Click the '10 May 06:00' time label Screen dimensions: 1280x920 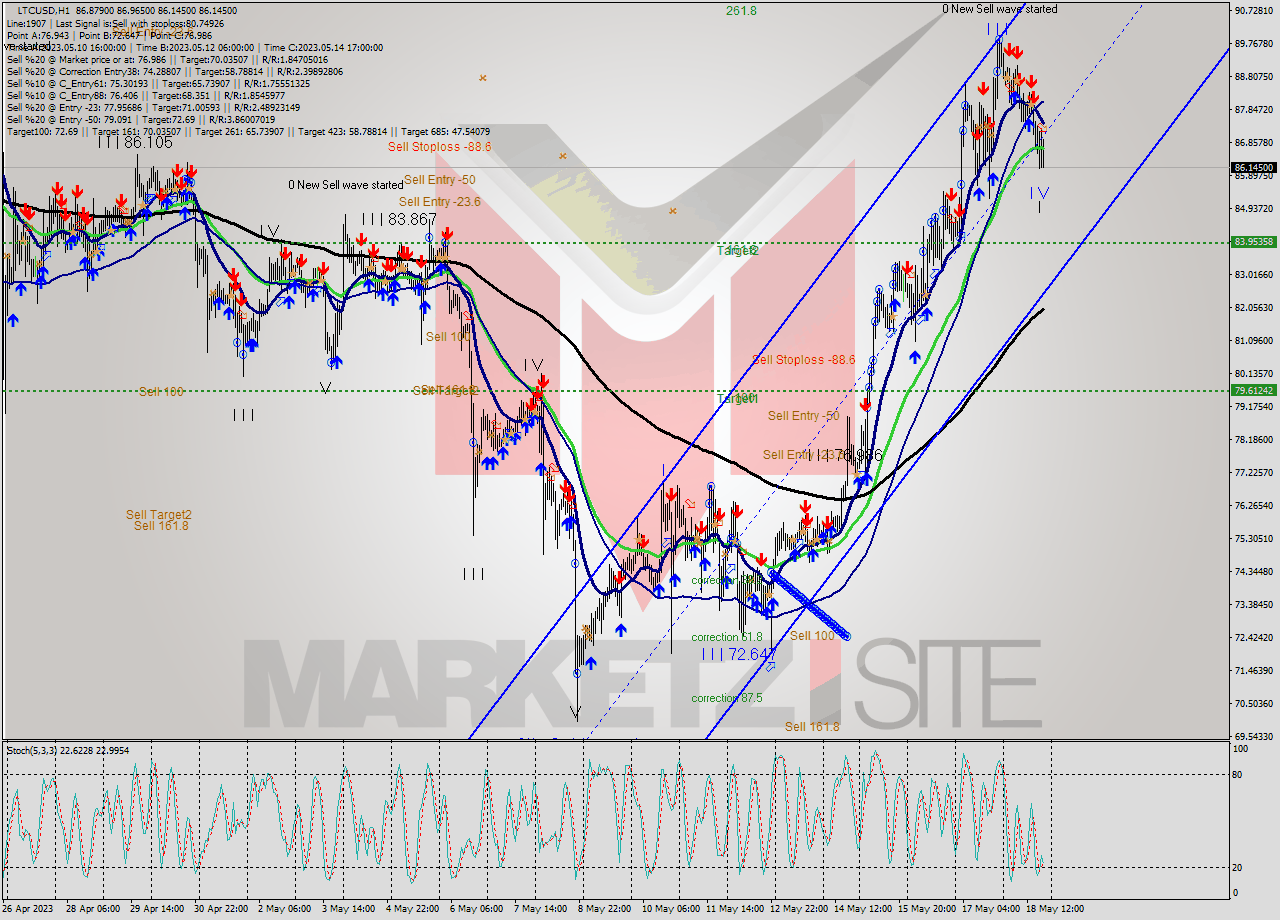tap(669, 910)
